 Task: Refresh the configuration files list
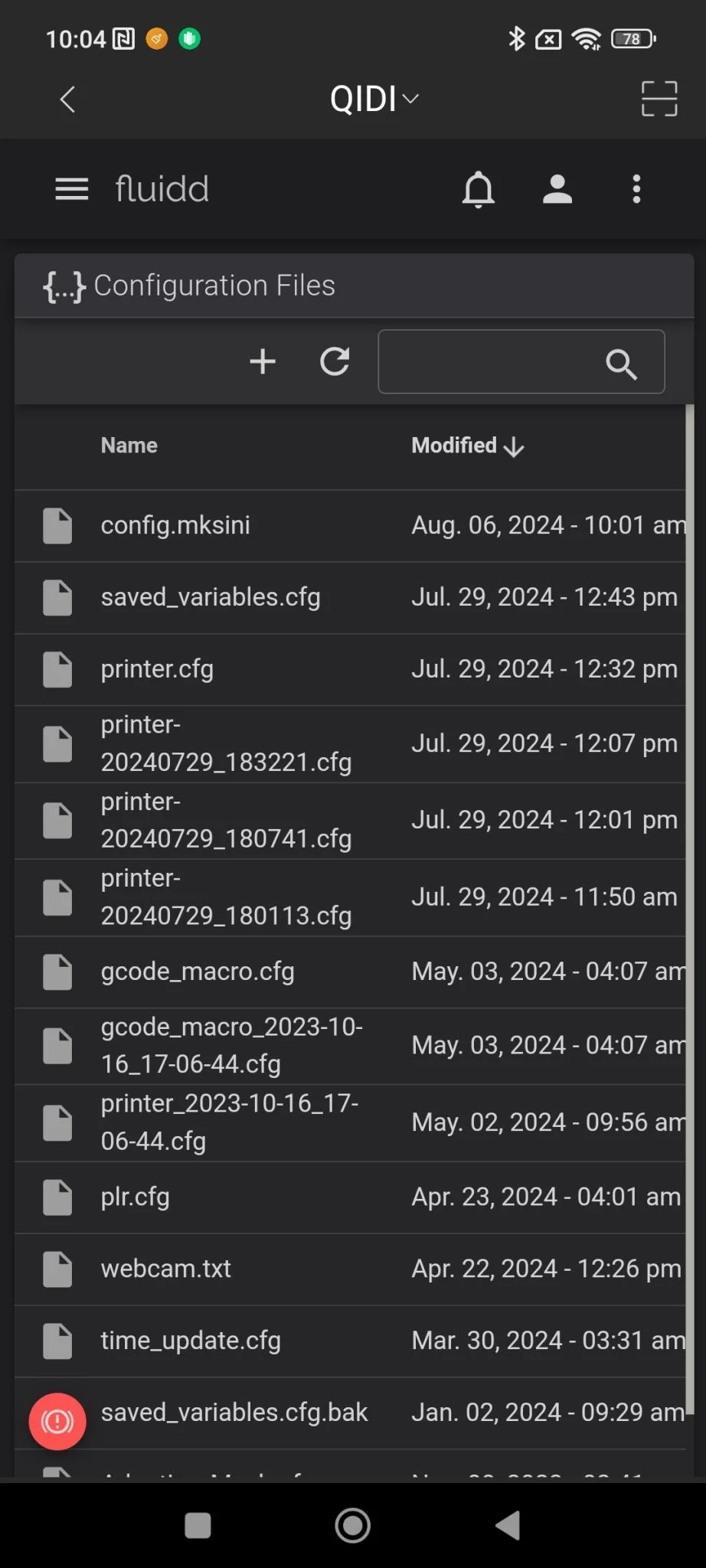click(335, 361)
